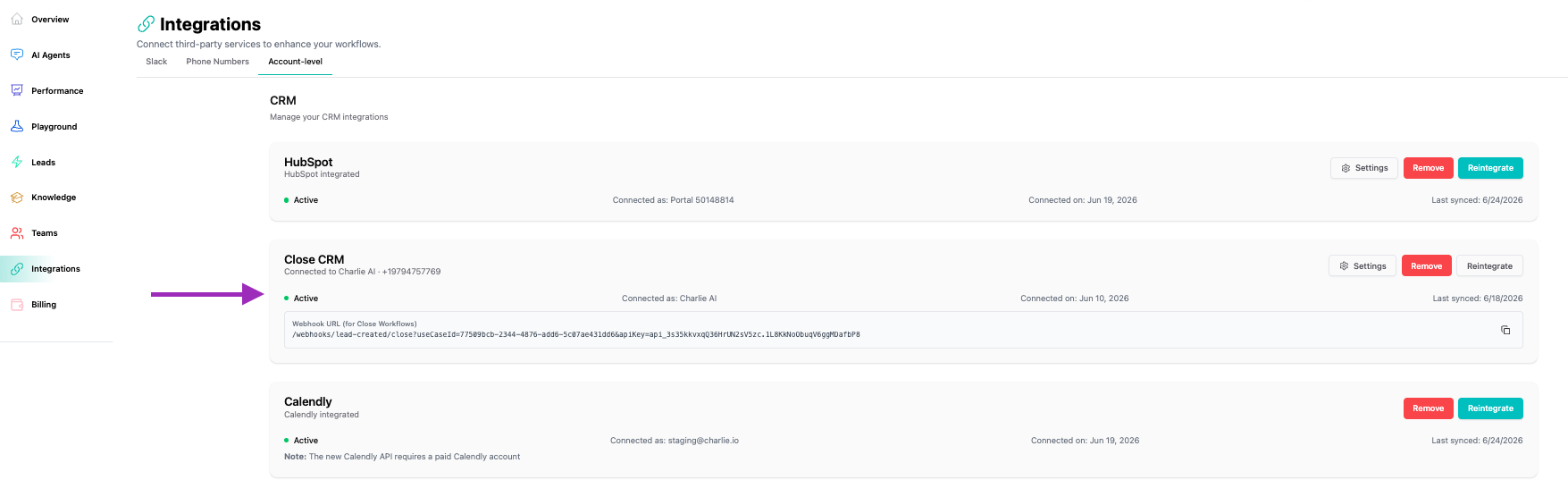
Task: Click the Calendly card title
Action: [x=308, y=401]
